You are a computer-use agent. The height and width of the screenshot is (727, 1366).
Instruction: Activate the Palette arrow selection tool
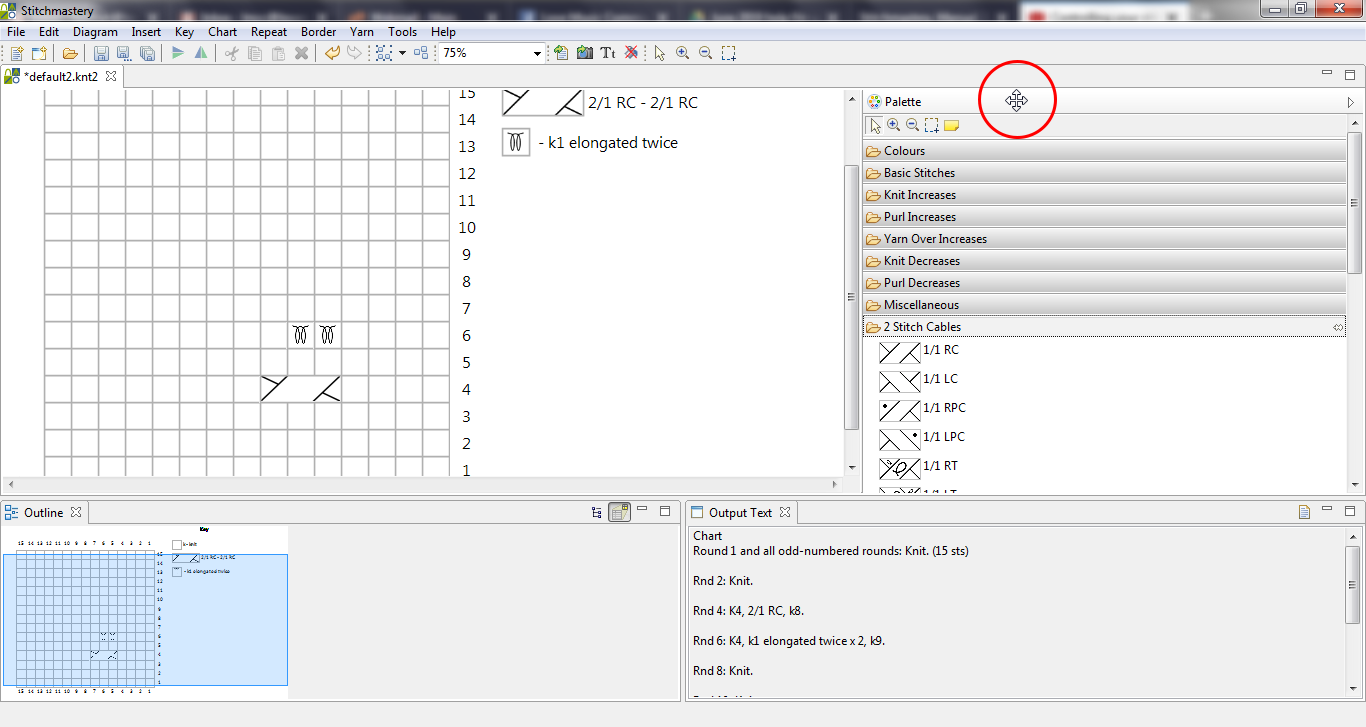[x=876, y=125]
